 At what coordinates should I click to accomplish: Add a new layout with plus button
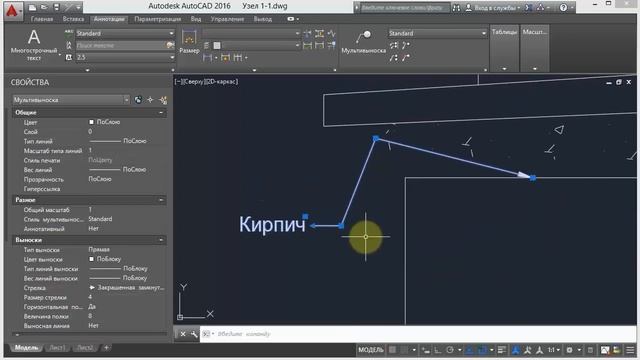click(106, 348)
